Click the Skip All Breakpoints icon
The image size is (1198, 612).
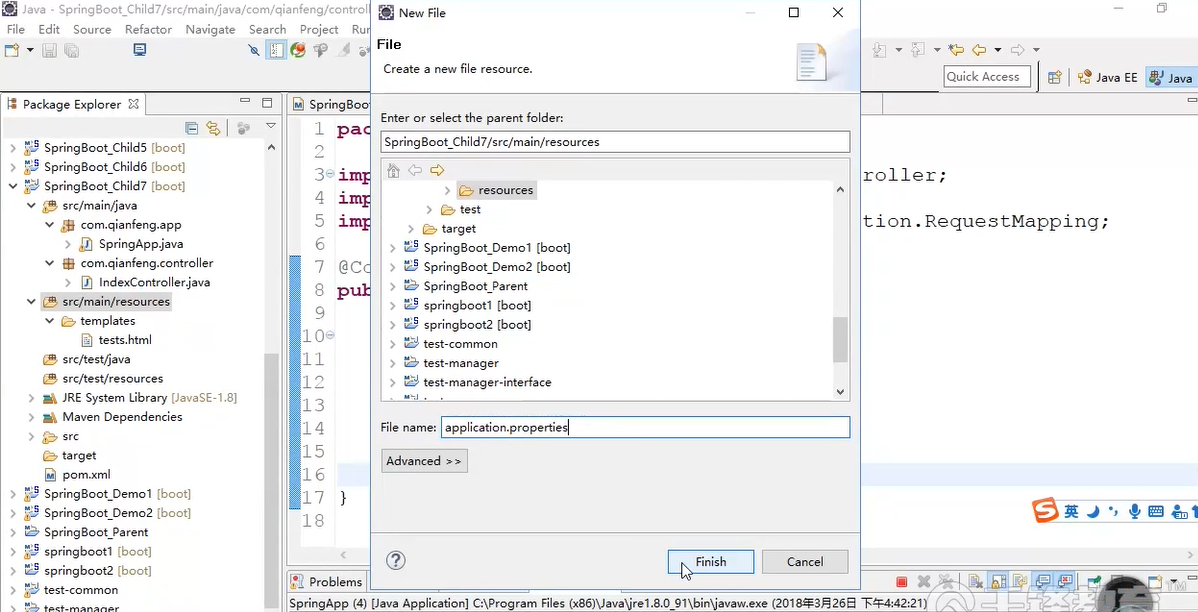coord(254,50)
